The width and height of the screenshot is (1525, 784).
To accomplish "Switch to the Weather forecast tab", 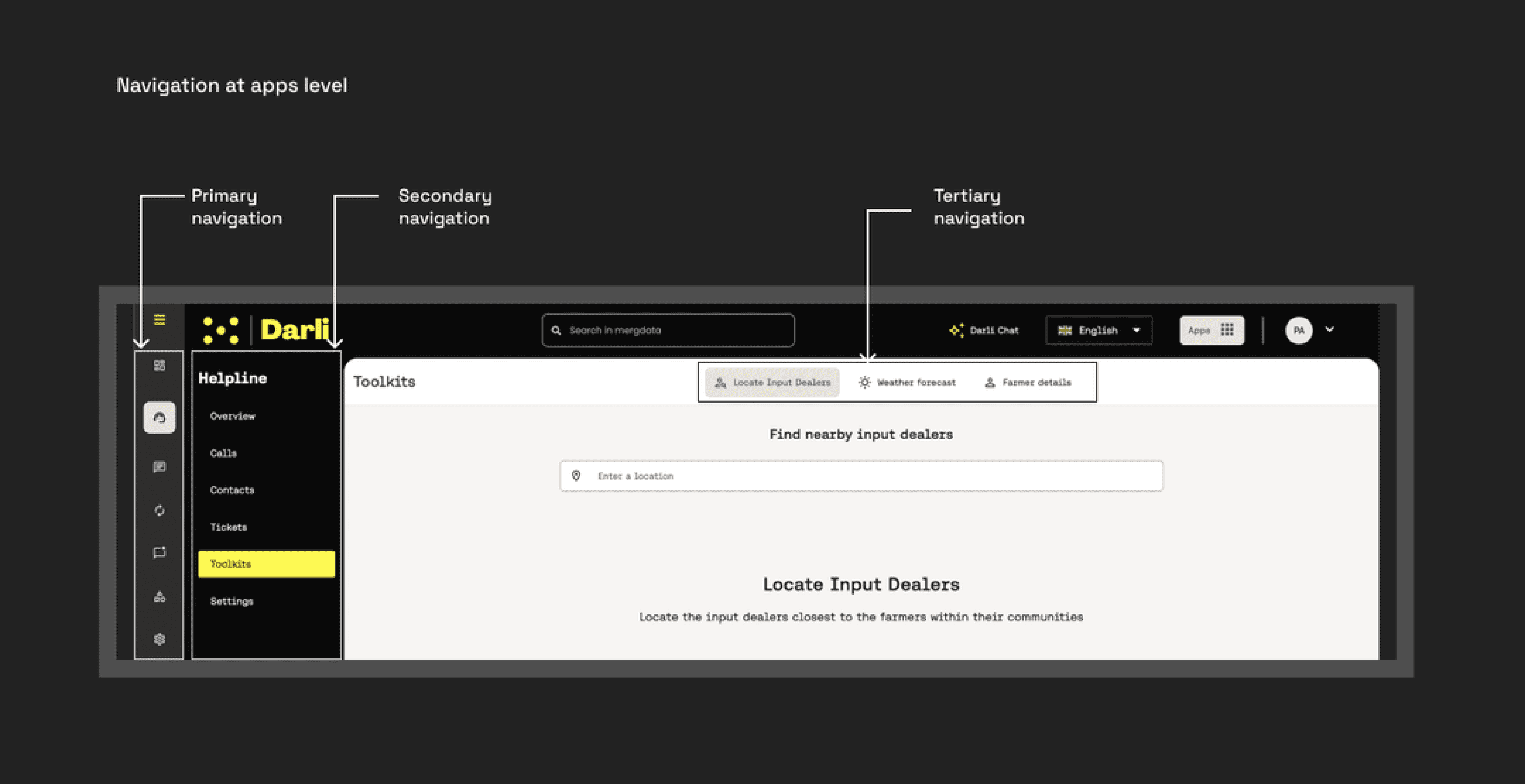I will click(907, 382).
